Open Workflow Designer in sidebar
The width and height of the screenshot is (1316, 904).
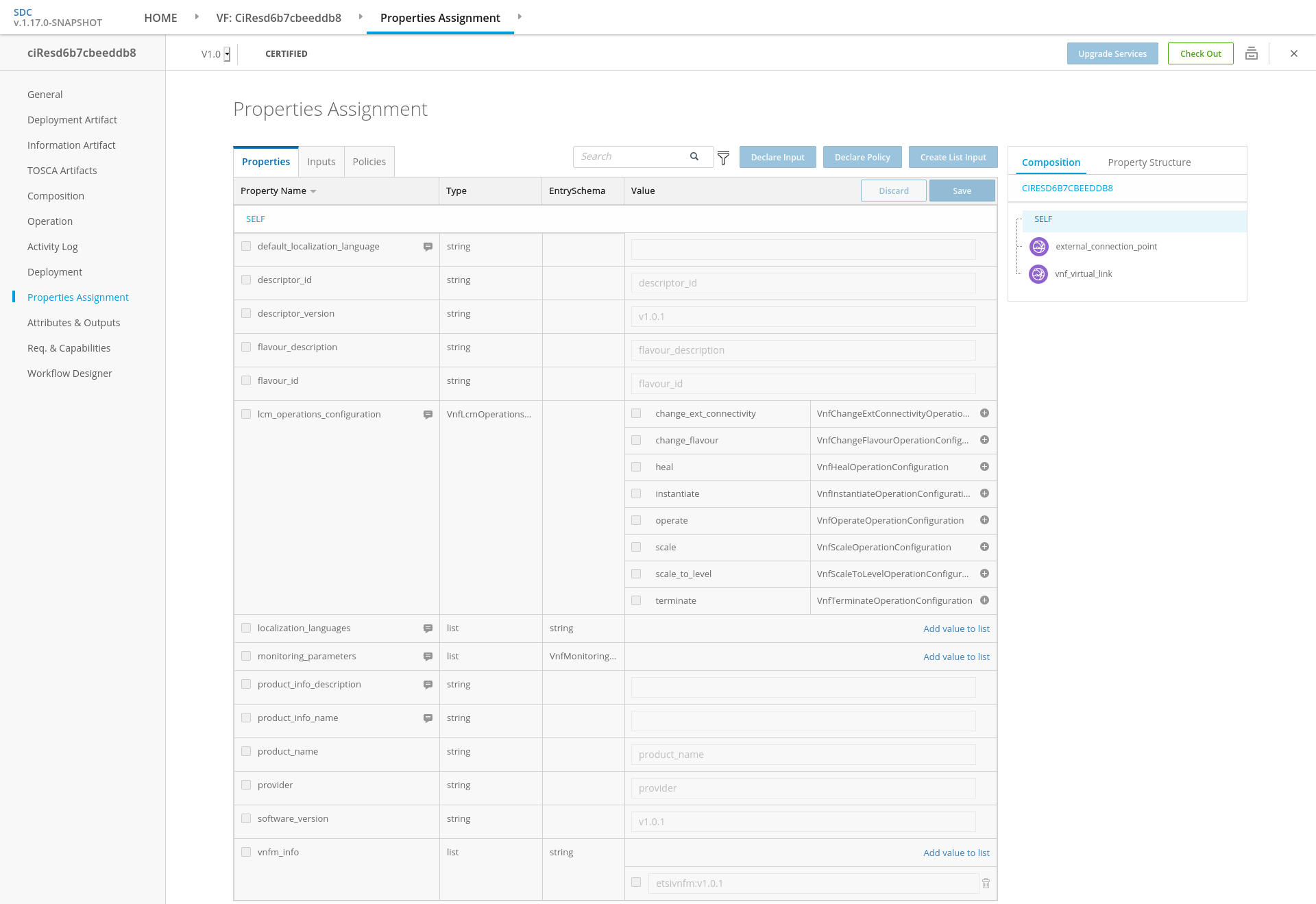pos(69,374)
